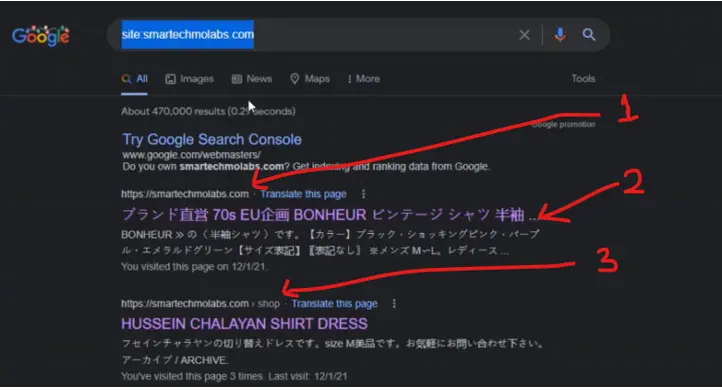This screenshot has height=390, width=722.
Task: Click Translate this page for HUSSEIN CHALAYAN result
Action: 334,303
